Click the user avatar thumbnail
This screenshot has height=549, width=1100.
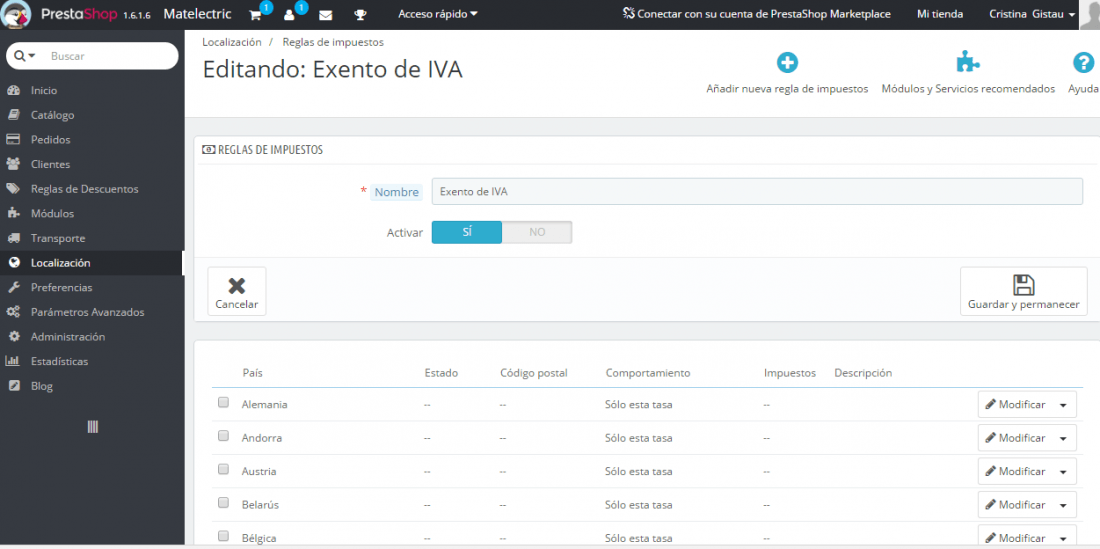tap(1089, 14)
